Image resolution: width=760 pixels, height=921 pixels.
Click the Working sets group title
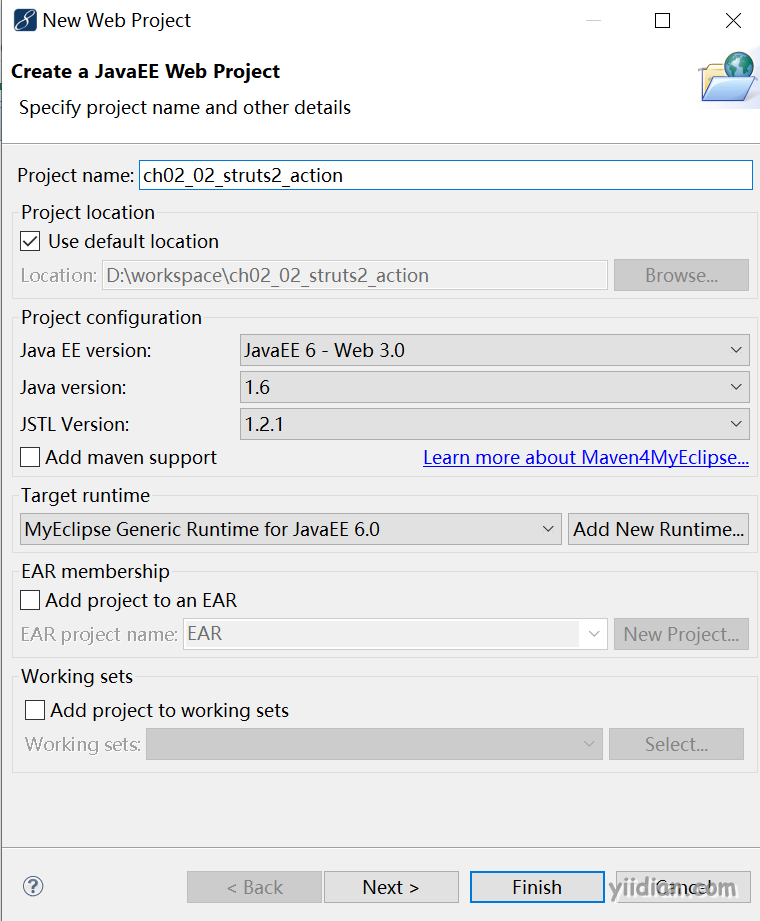click(x=77, y=676)
